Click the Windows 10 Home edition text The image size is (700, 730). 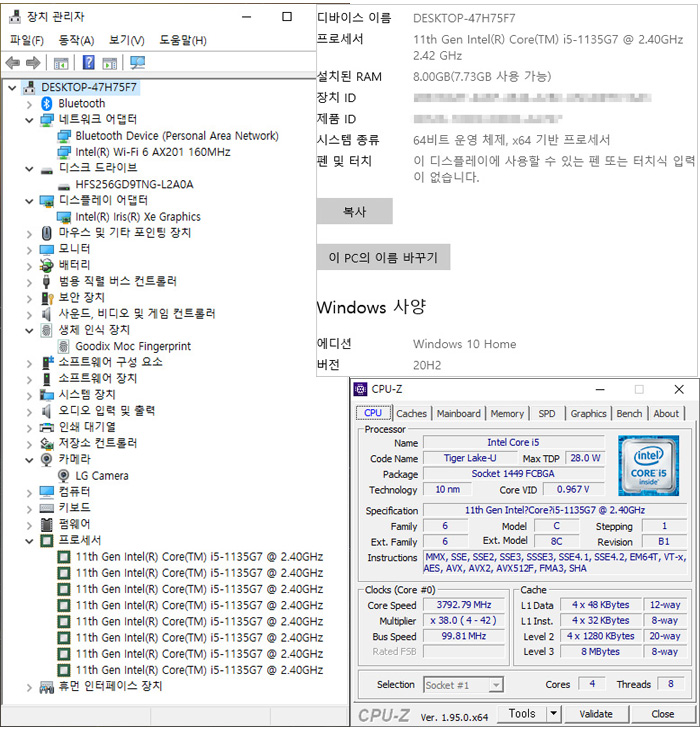tap(464, 344)
